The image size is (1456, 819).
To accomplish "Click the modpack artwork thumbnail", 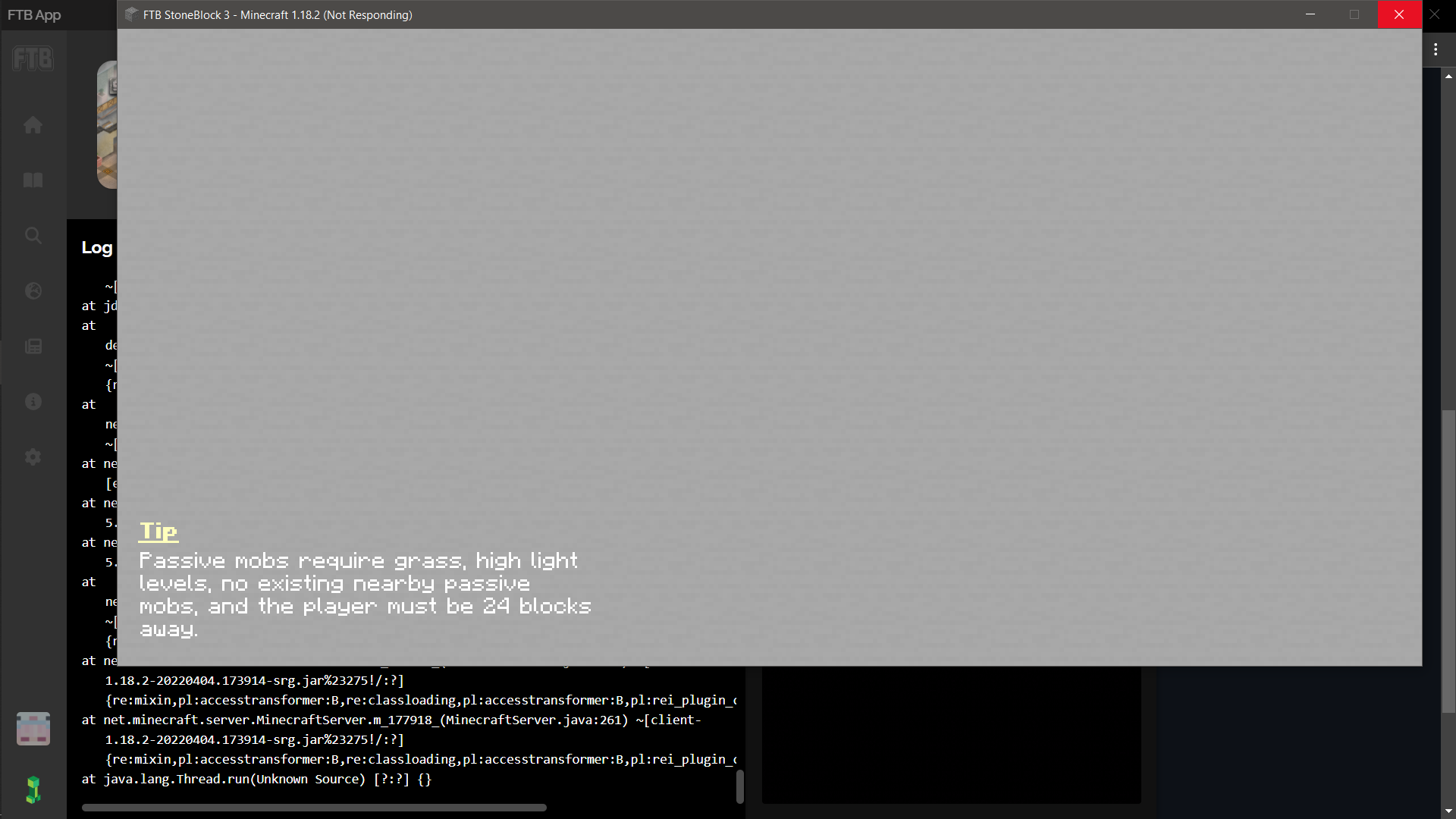I will coord(106,125).
